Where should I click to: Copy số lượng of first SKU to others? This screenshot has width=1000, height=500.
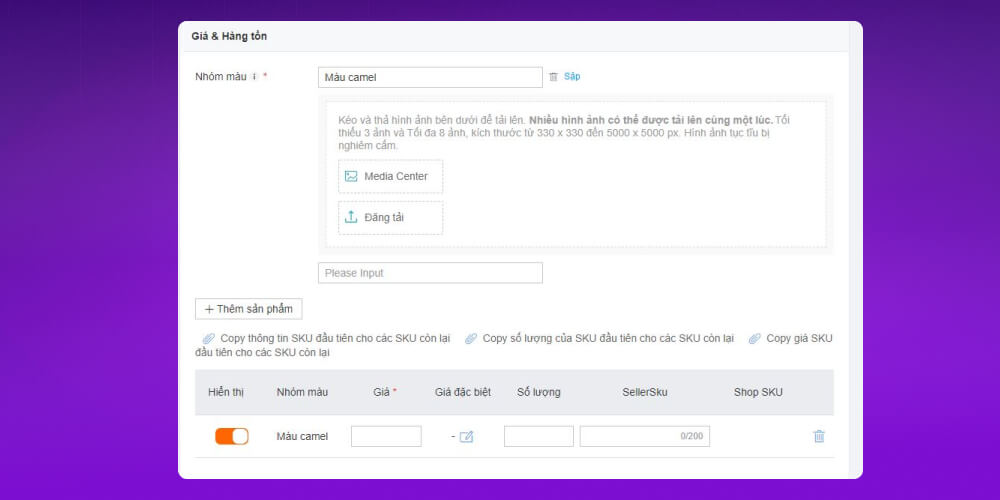pos(600,339)
